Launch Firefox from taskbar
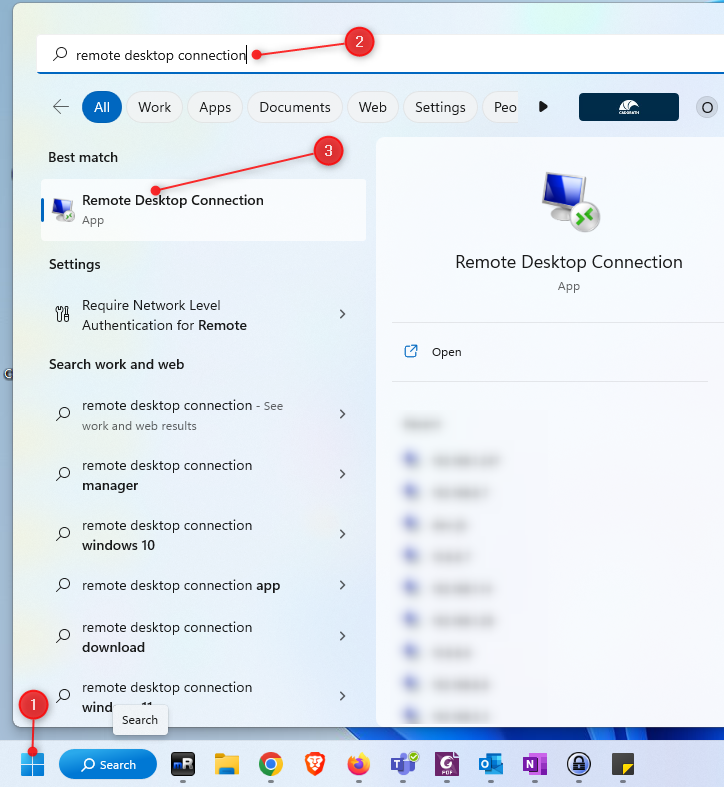Image resolution: width=724 pixels, height=787 pixels. click(x=358, y=764)
